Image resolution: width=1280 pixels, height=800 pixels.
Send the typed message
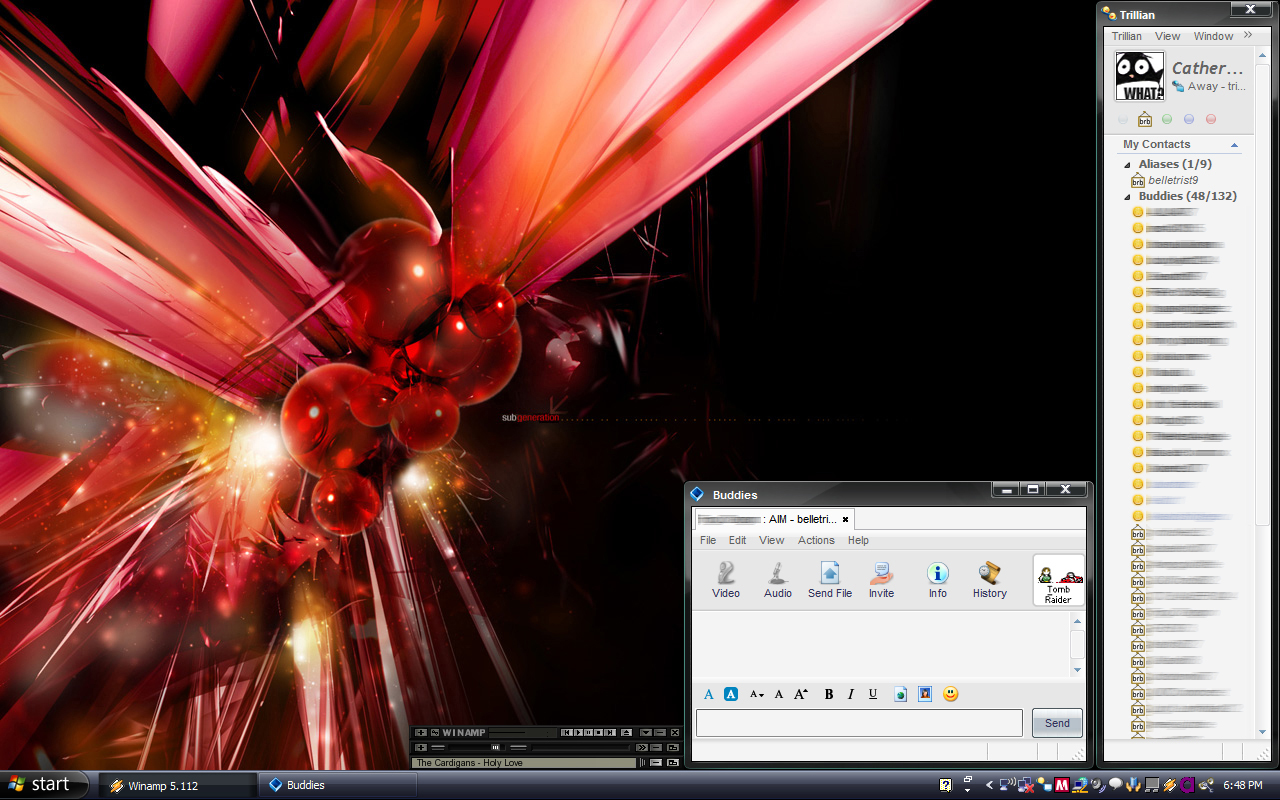pyautogui.click(x=1057, y=723)
